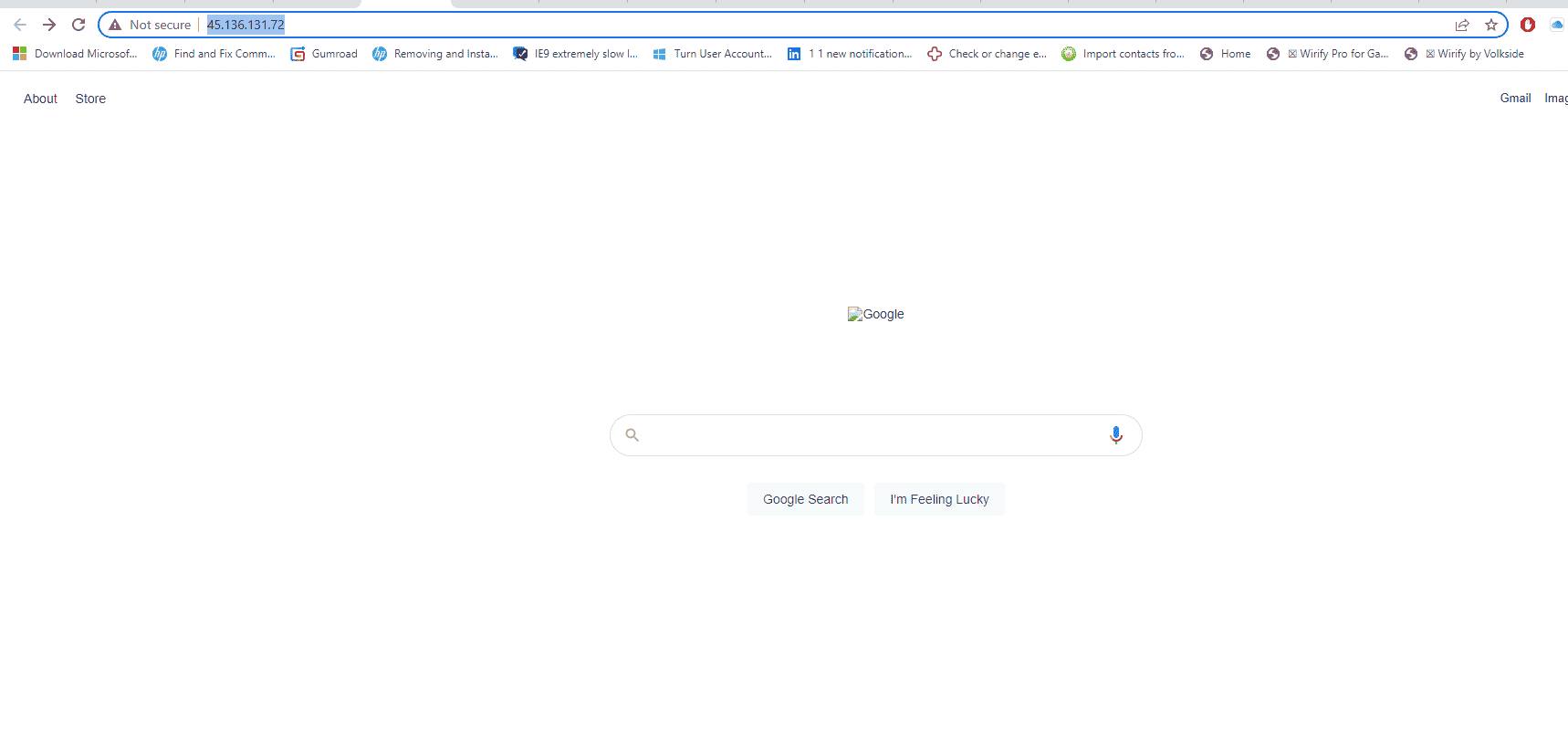
Task: Open the Store link
Action: (90, 99)
